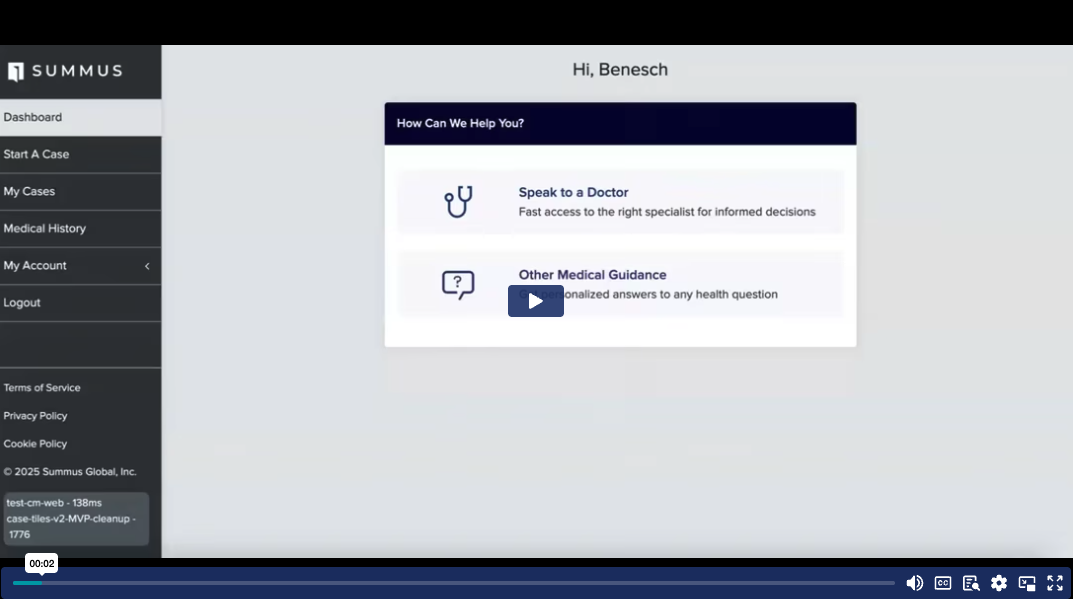The image size is (1073, 599).
Task: Choose Speak to a Doctor option
Action: (x=573, y=192)
